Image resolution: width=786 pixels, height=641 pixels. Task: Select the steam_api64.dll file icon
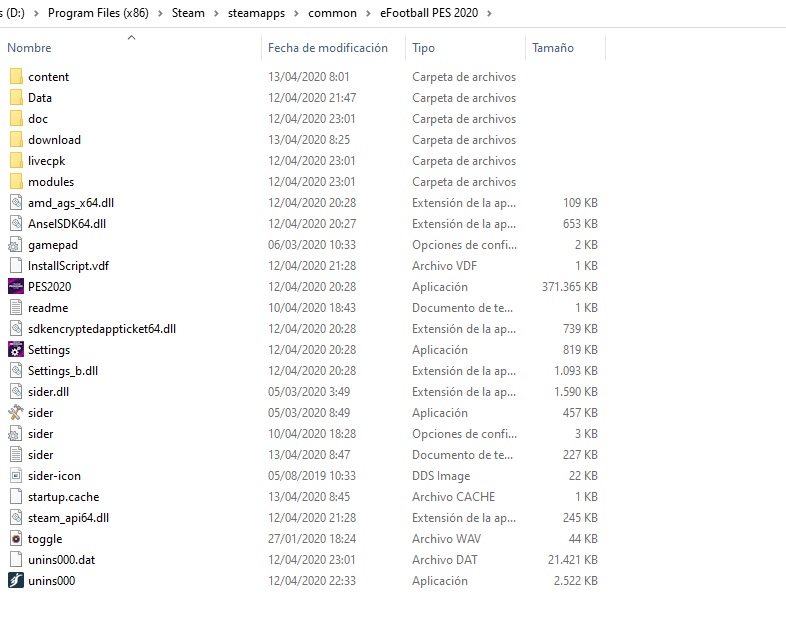[x=16, y=518]
